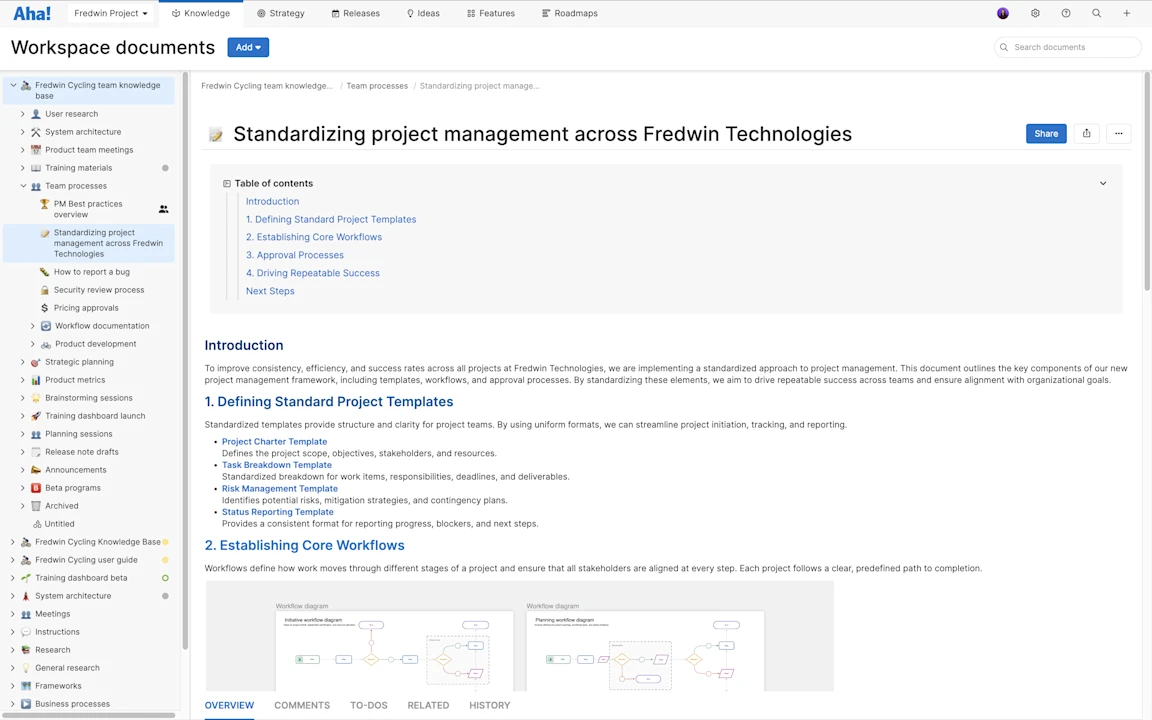
Task: Open the Roadmaps menu
Action: [569, 13]
